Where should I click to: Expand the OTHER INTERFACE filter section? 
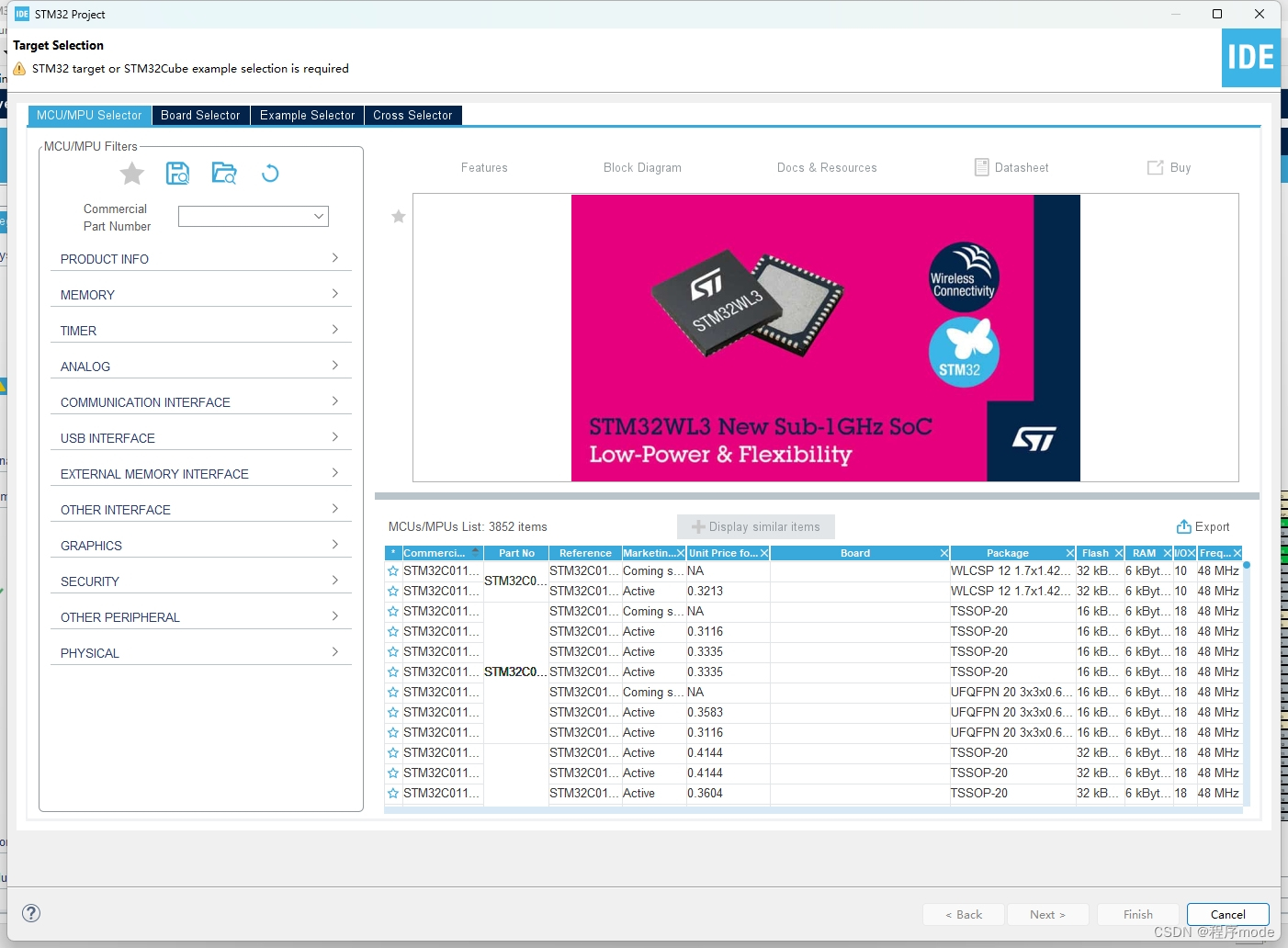click(x=201, y=510)
